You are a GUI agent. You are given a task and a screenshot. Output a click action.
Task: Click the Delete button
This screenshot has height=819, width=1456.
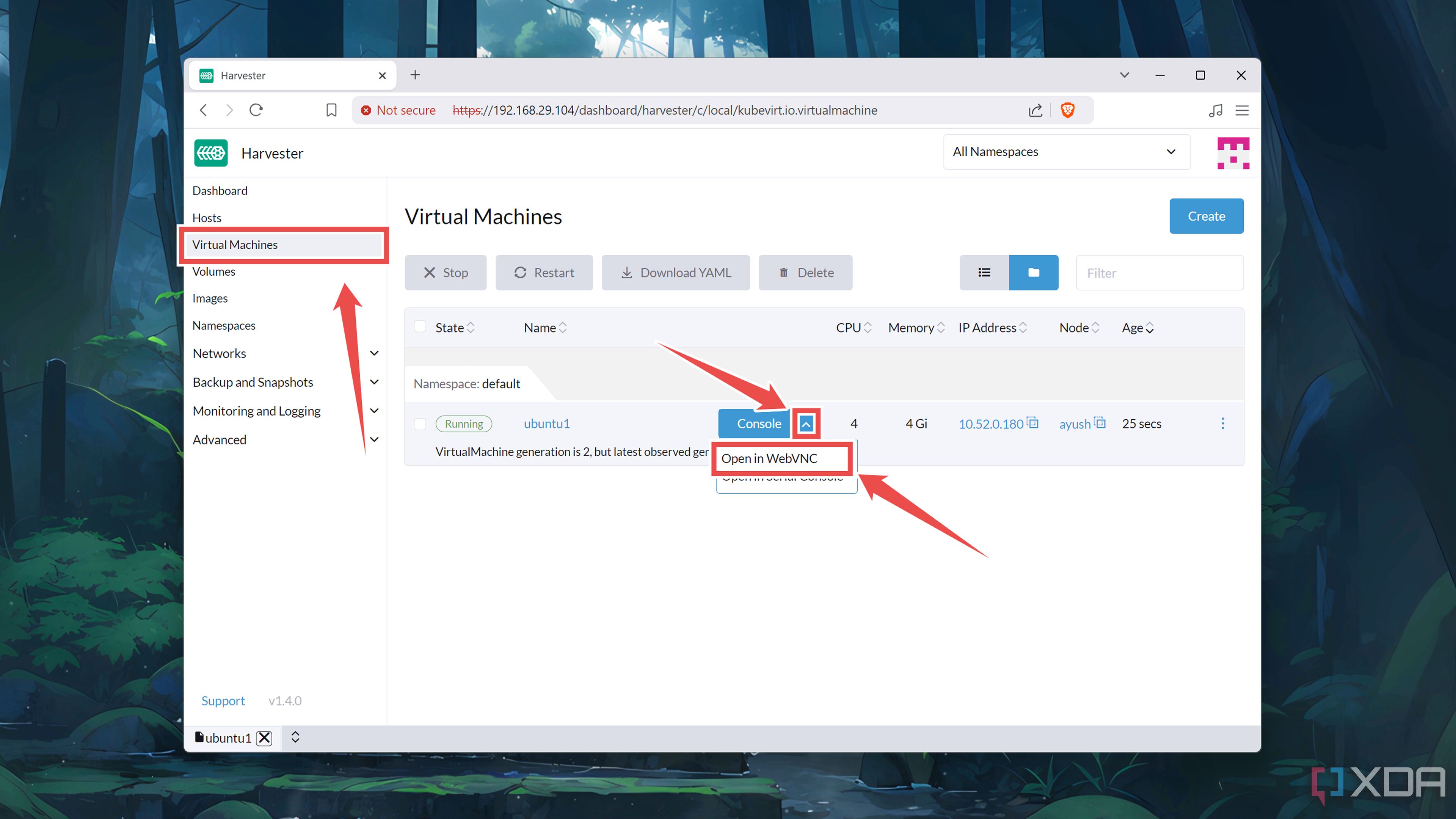tap(805, 273)
